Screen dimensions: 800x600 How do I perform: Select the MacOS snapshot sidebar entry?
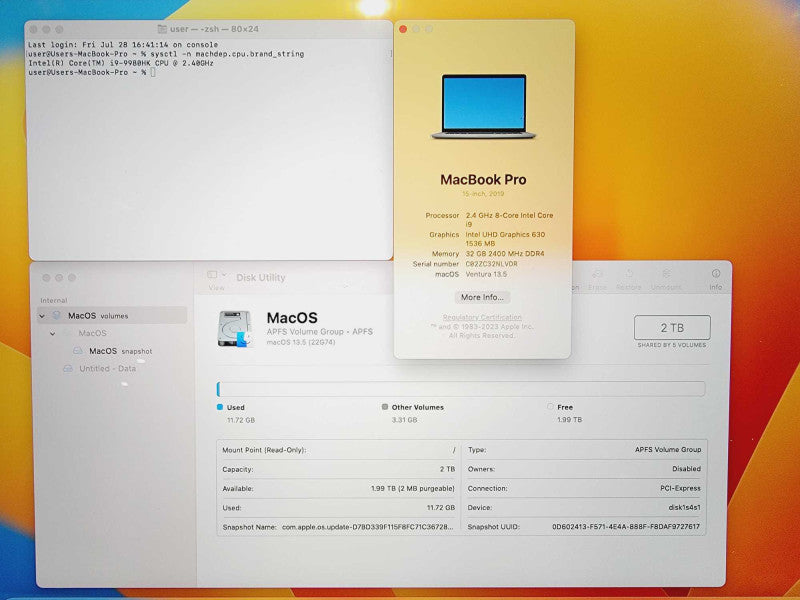coord(120,351)
